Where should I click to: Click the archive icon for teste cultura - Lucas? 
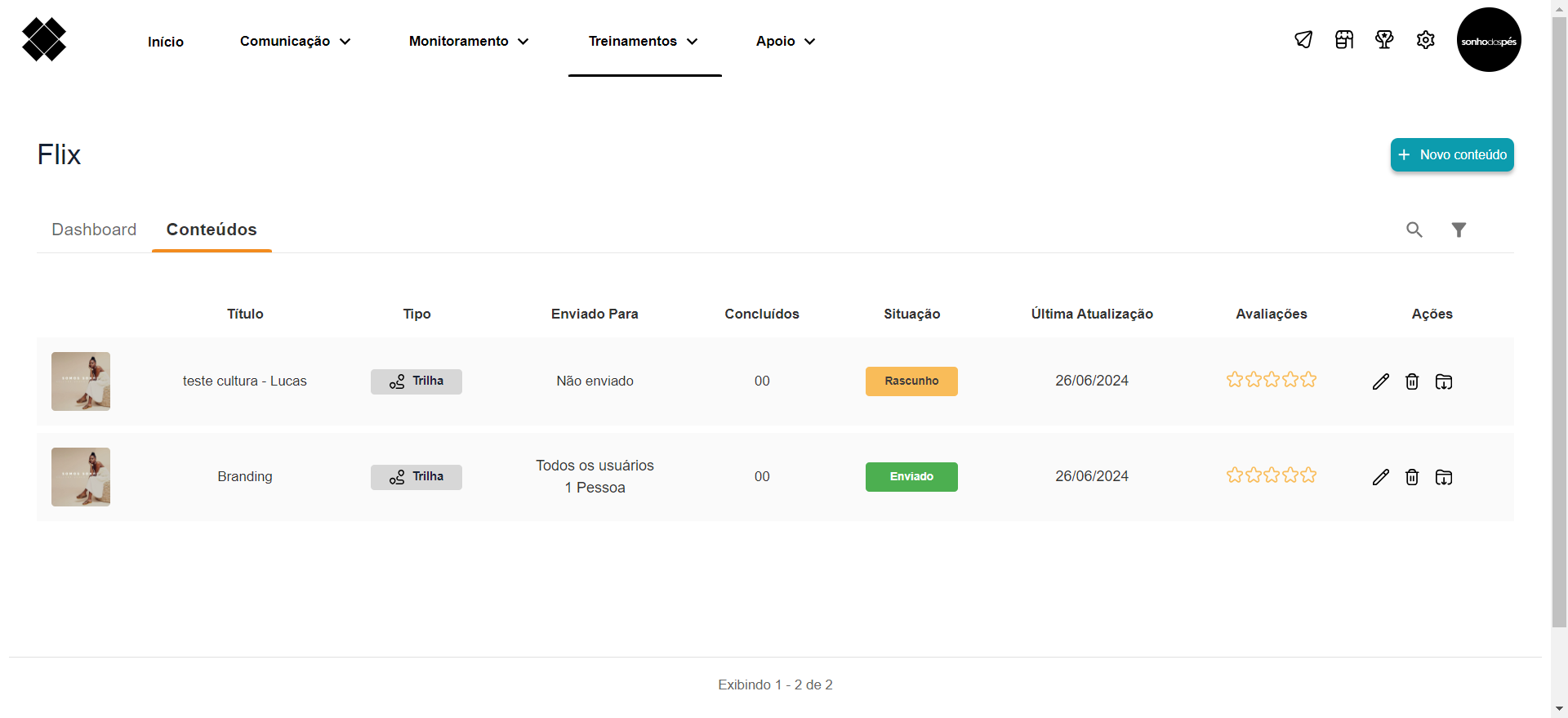pos(1444,381)
